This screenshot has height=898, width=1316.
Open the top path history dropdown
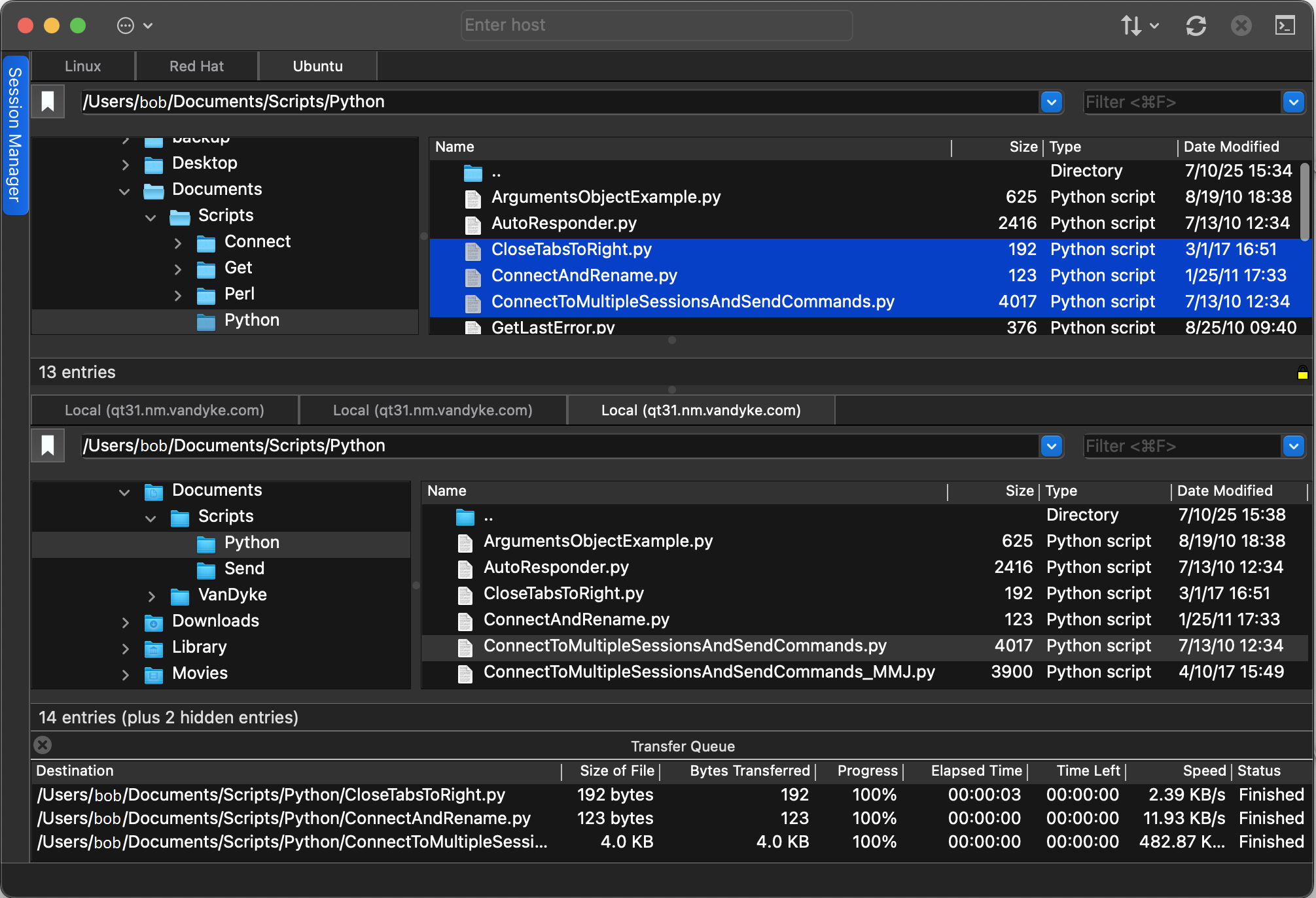[1051, 102]
